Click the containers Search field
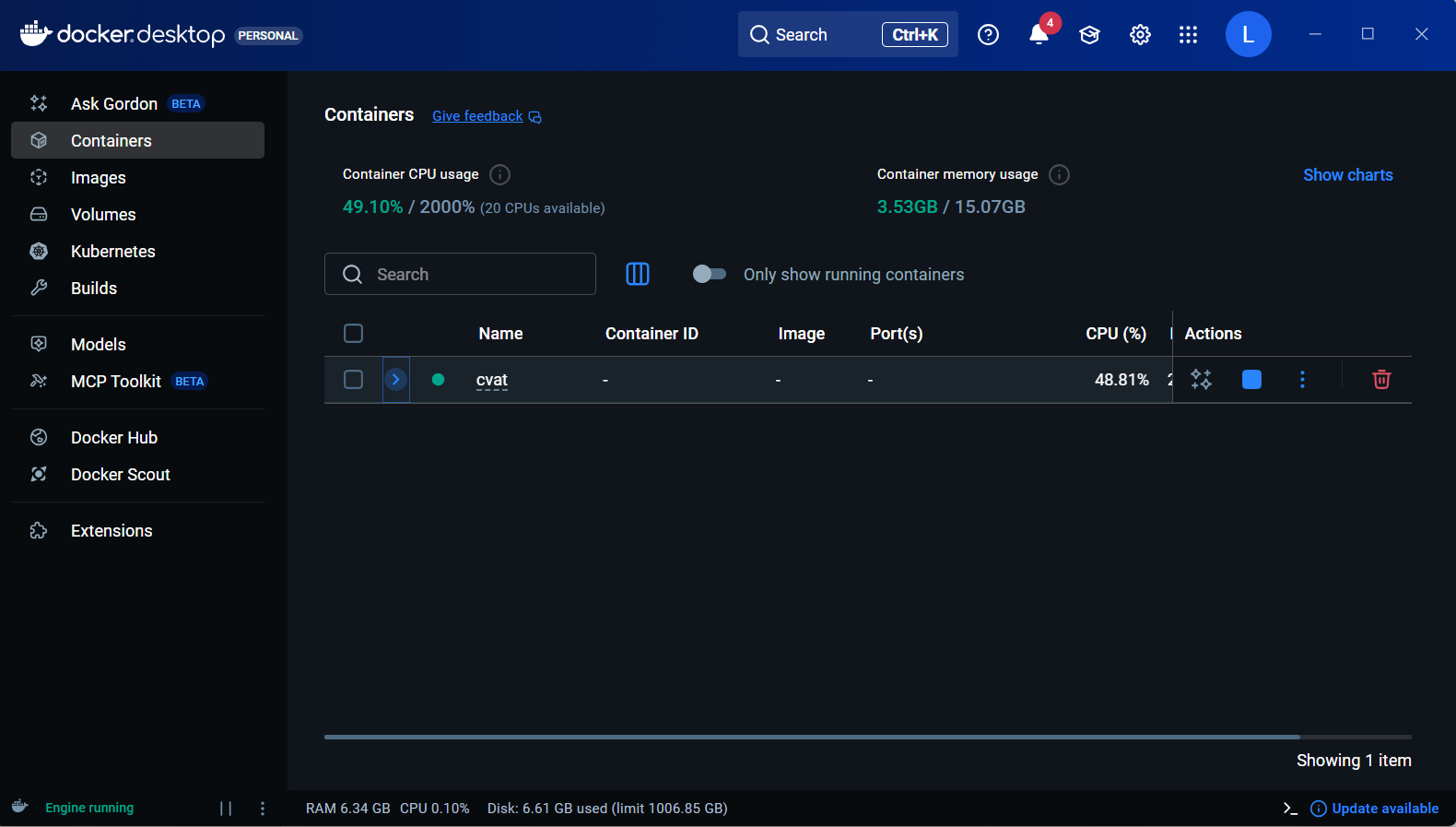 (x=460, y=274)
